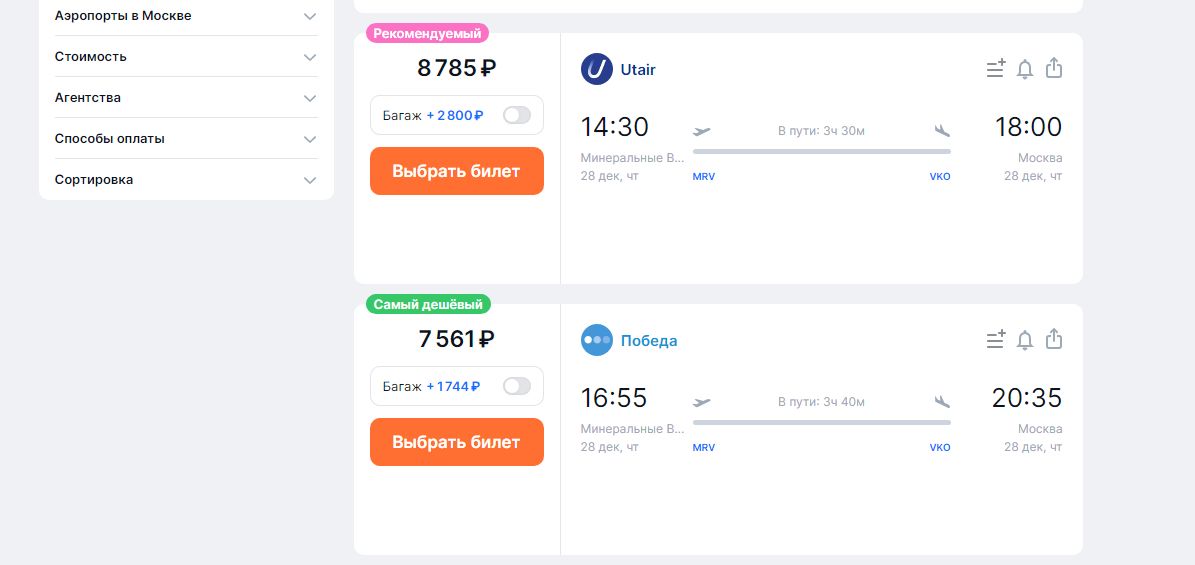The height and width of the screenshot is (565, 1195).
Task: Toggle baggage option for Победа ticket
Action: tap(517, 386)
